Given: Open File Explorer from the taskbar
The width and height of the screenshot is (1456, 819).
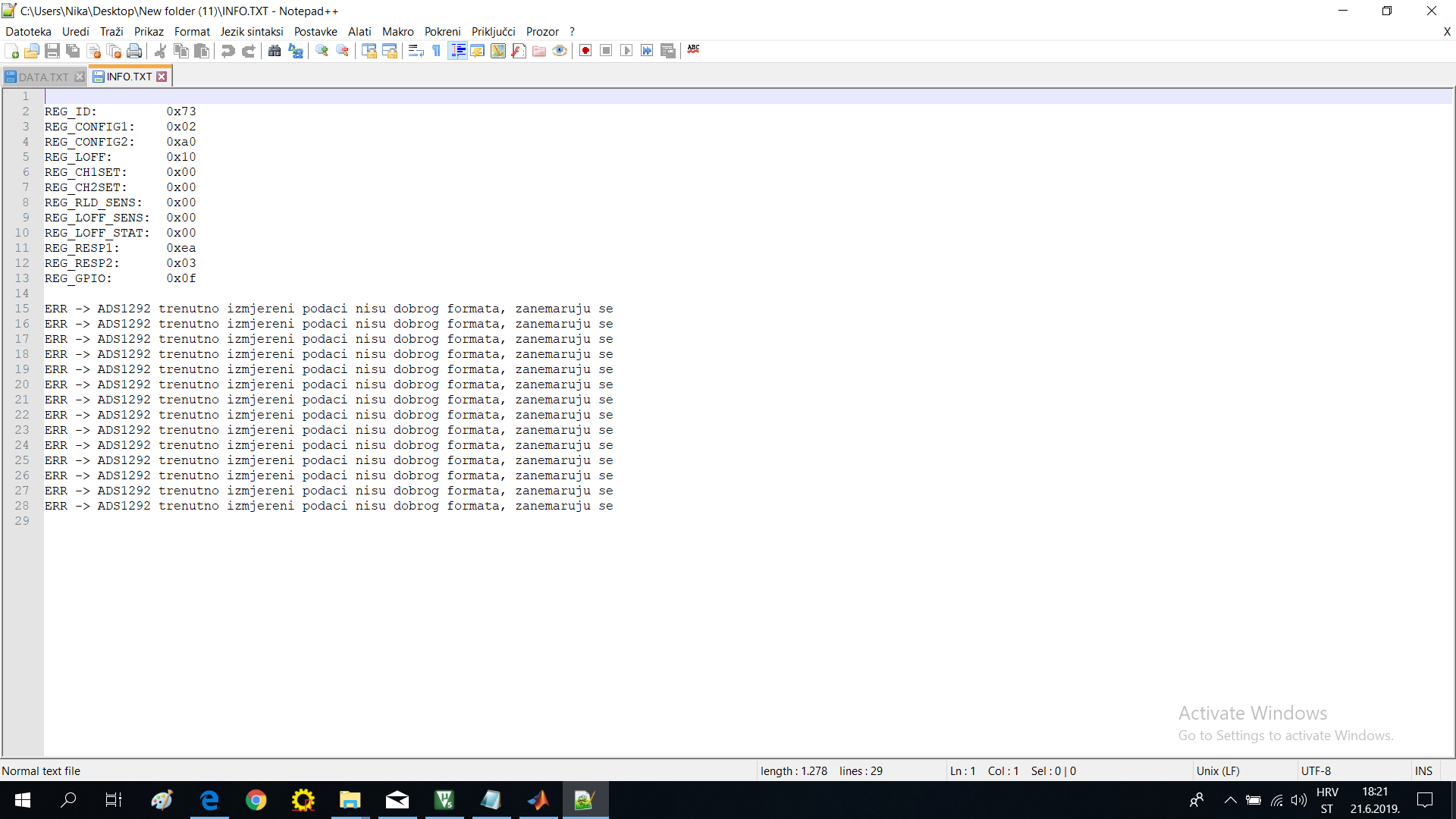Looking at the screenshot, I should pos(350,800).
